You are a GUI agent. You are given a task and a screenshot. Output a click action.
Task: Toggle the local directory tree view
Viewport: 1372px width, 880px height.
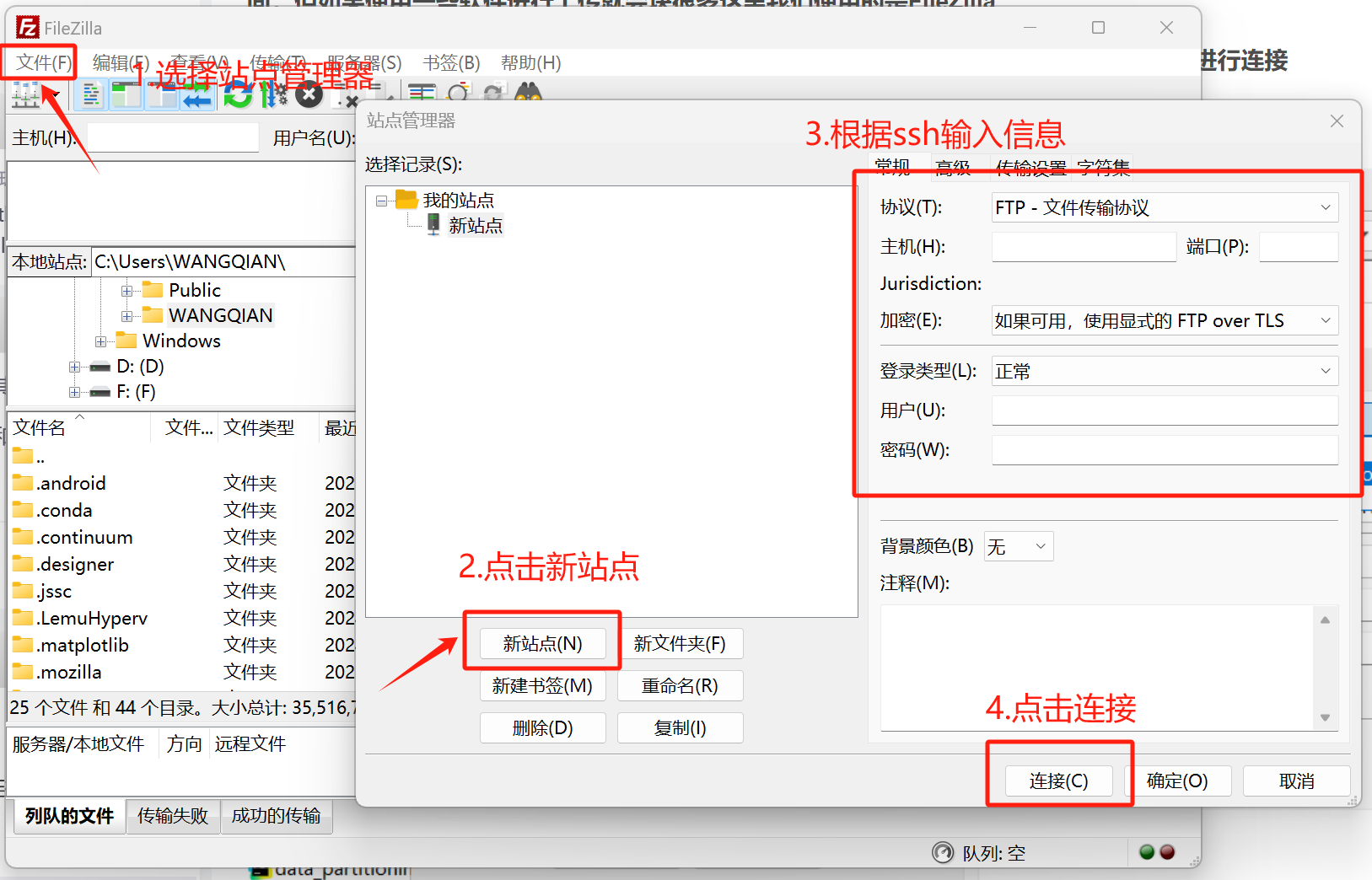[126, 95]
